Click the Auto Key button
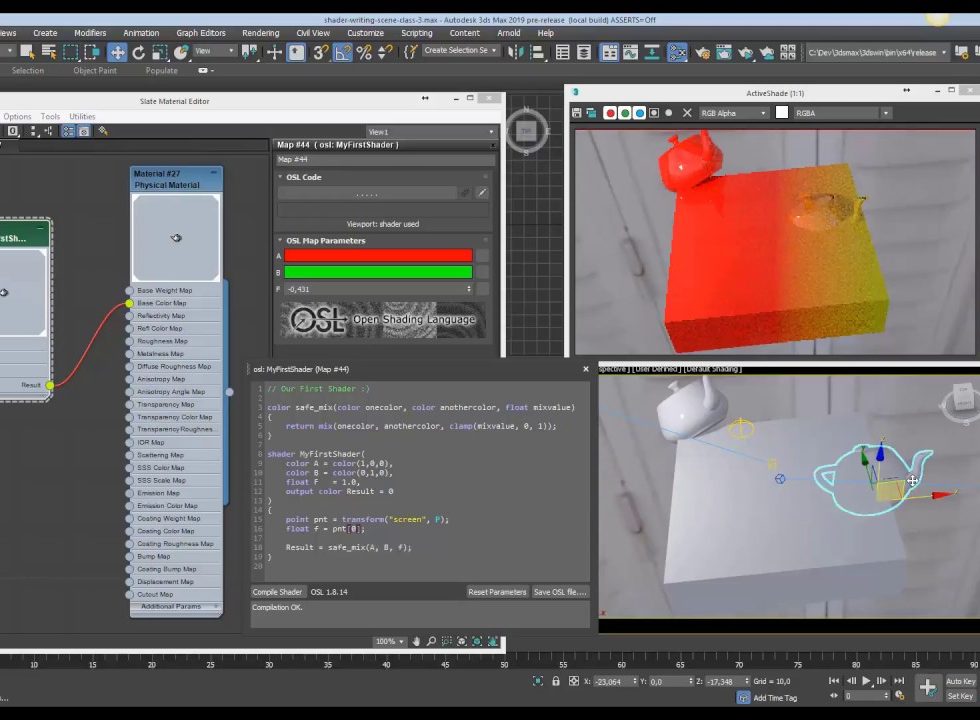The image size is (980, 720). pos(960,681)
